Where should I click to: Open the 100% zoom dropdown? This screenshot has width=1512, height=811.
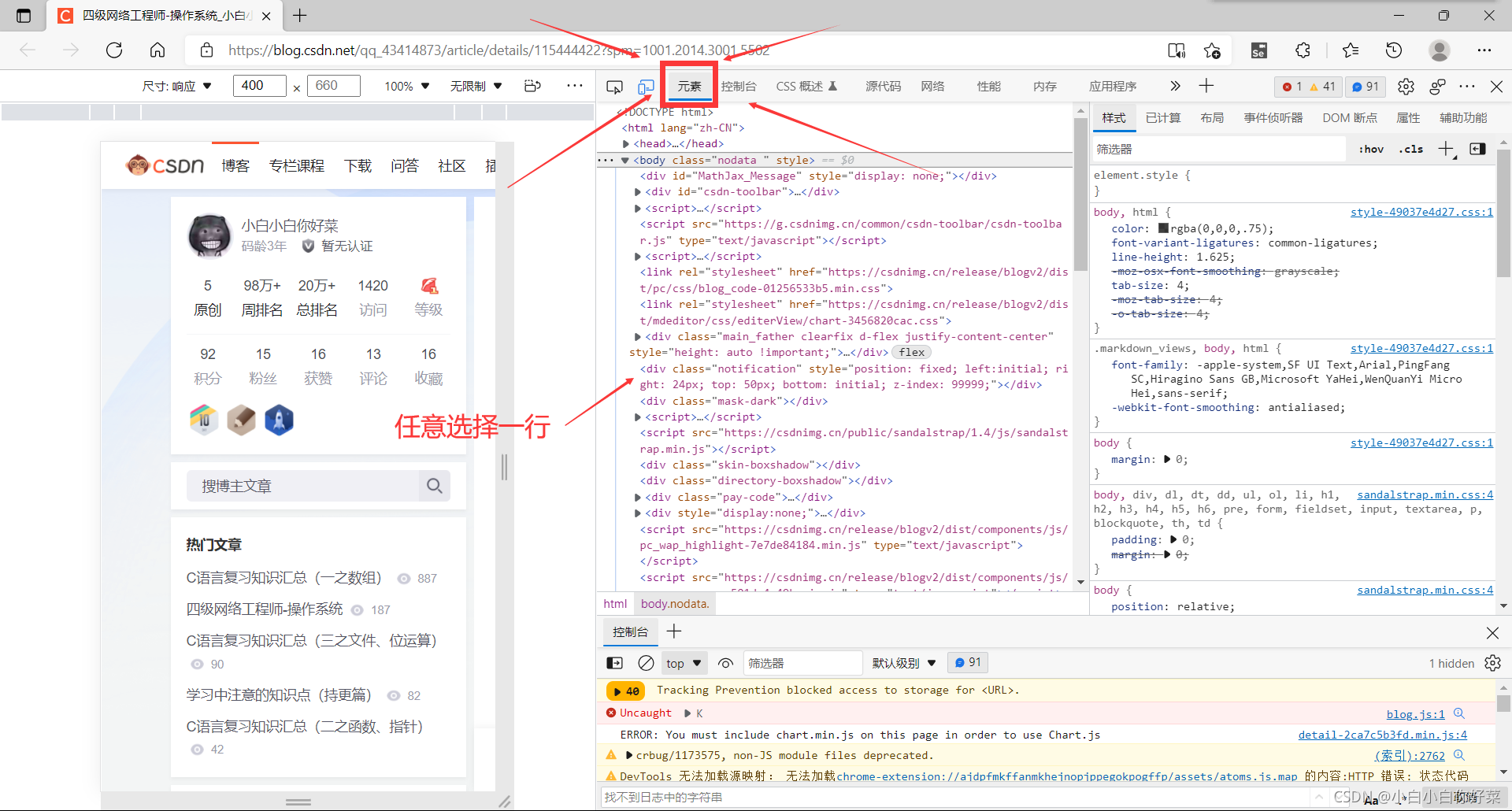406,86
